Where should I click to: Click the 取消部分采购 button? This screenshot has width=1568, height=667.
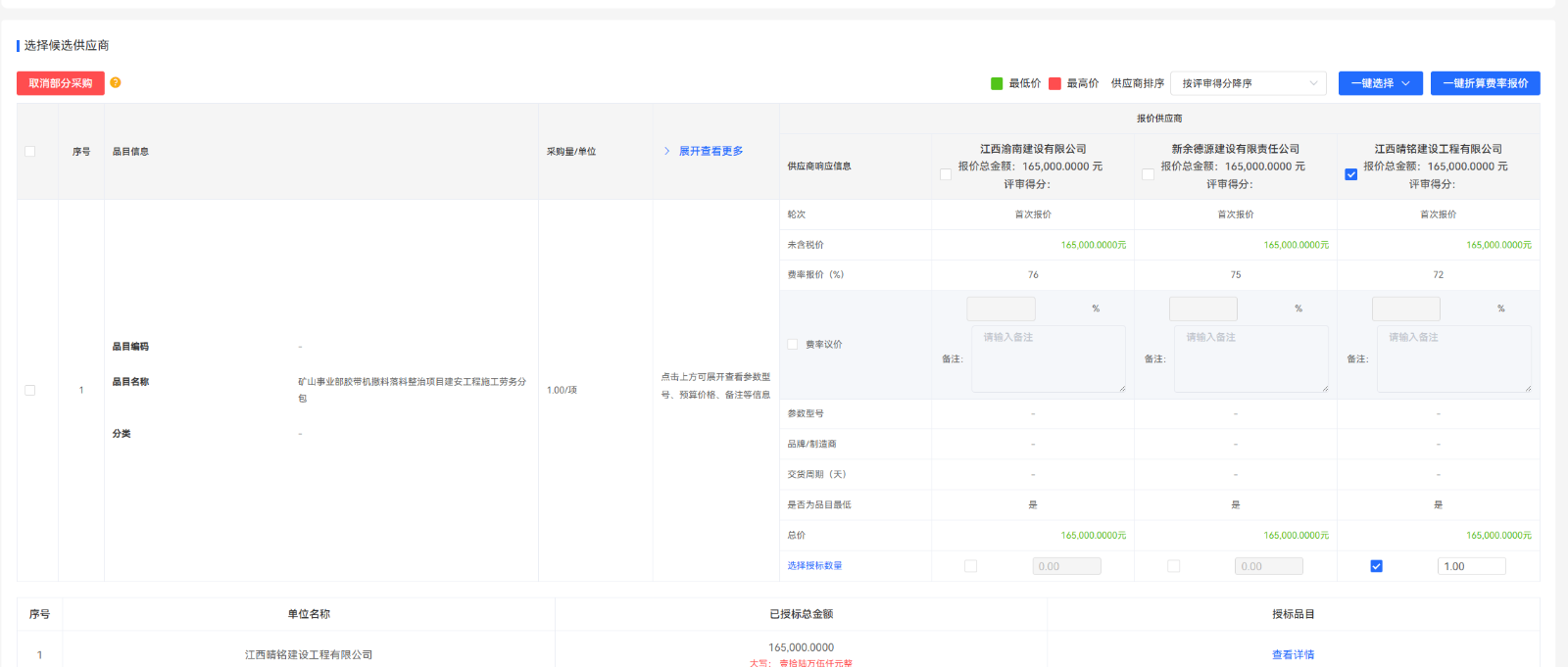coord(61,84)
